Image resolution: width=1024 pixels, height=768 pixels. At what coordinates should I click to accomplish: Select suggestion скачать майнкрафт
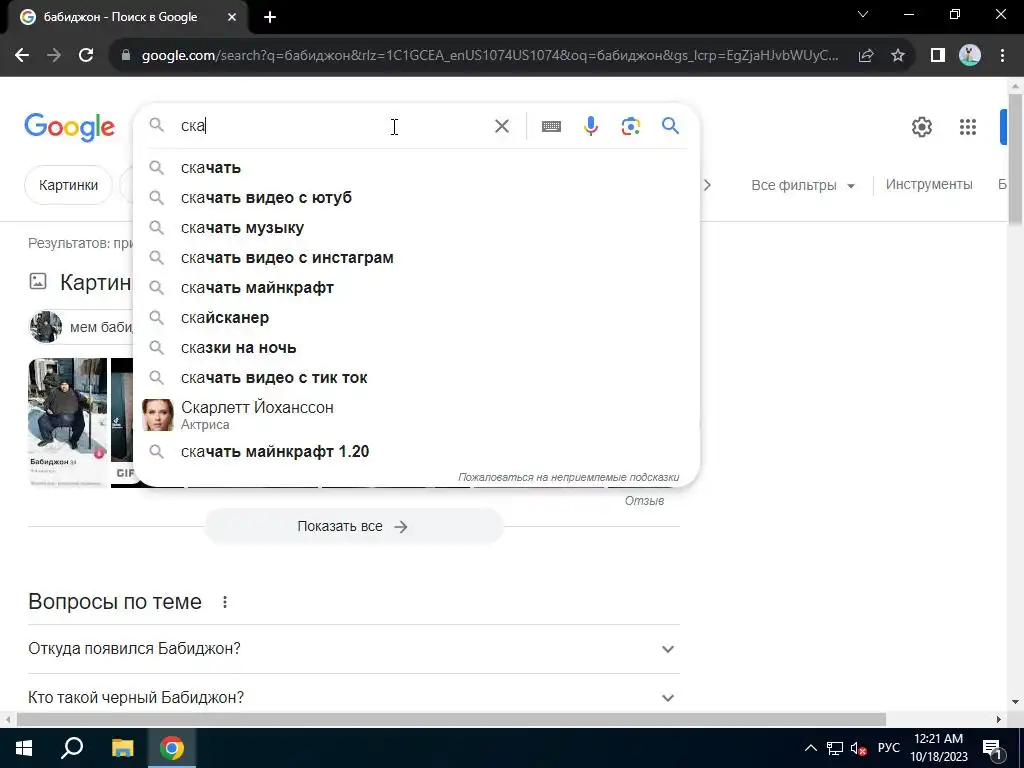tap(416, 288)
